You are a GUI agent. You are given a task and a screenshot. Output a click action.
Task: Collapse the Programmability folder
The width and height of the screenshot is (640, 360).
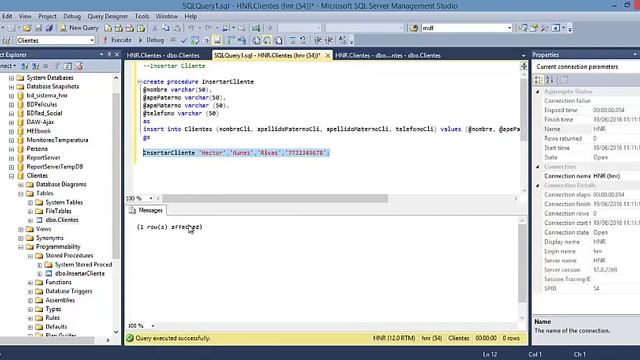tap(21, 247)
